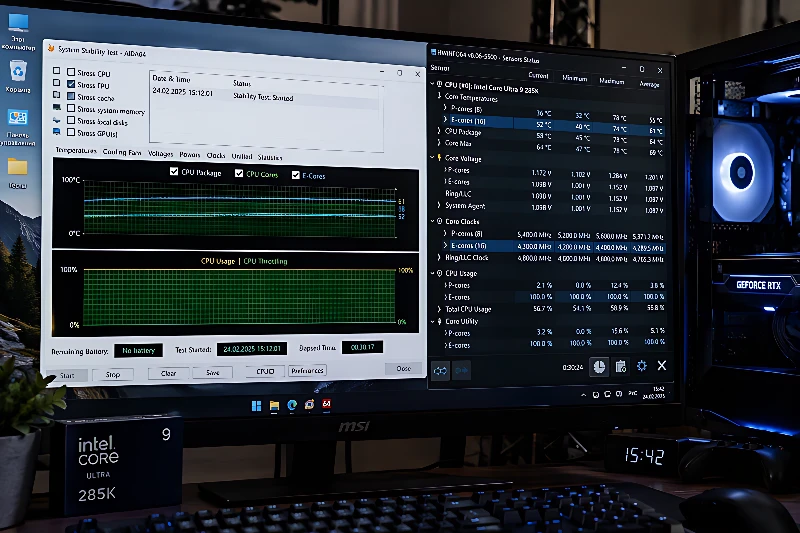This screenshot has height=533, width=800.
Task: Clear the stability test log
Action: click(168, 373)
